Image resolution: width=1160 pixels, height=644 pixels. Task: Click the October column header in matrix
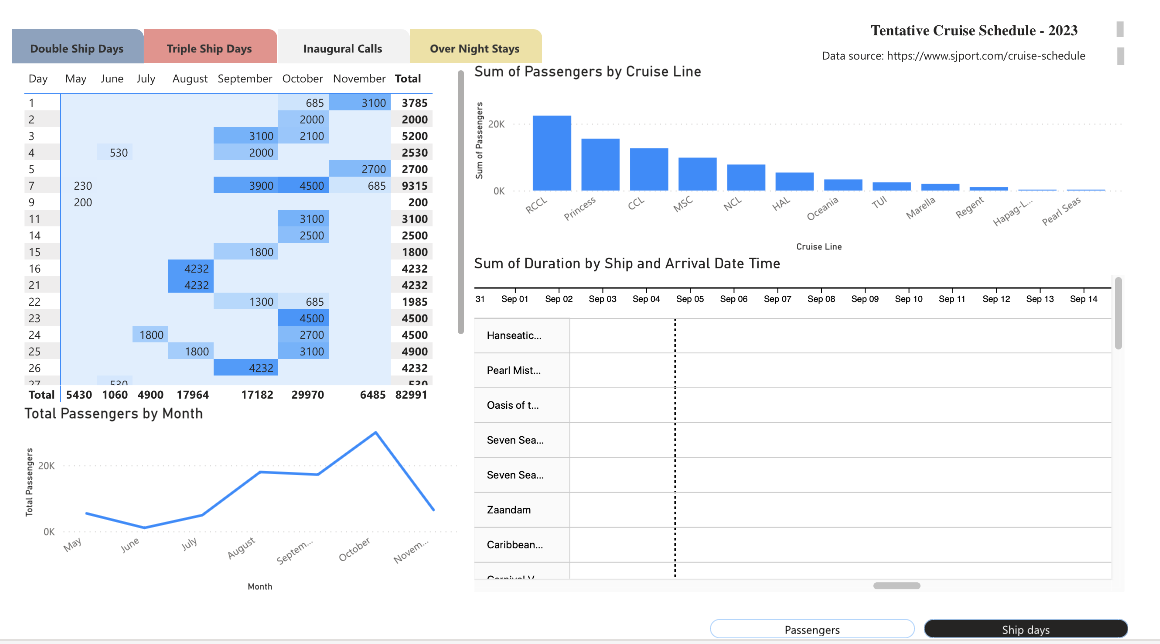coord(302,78)
